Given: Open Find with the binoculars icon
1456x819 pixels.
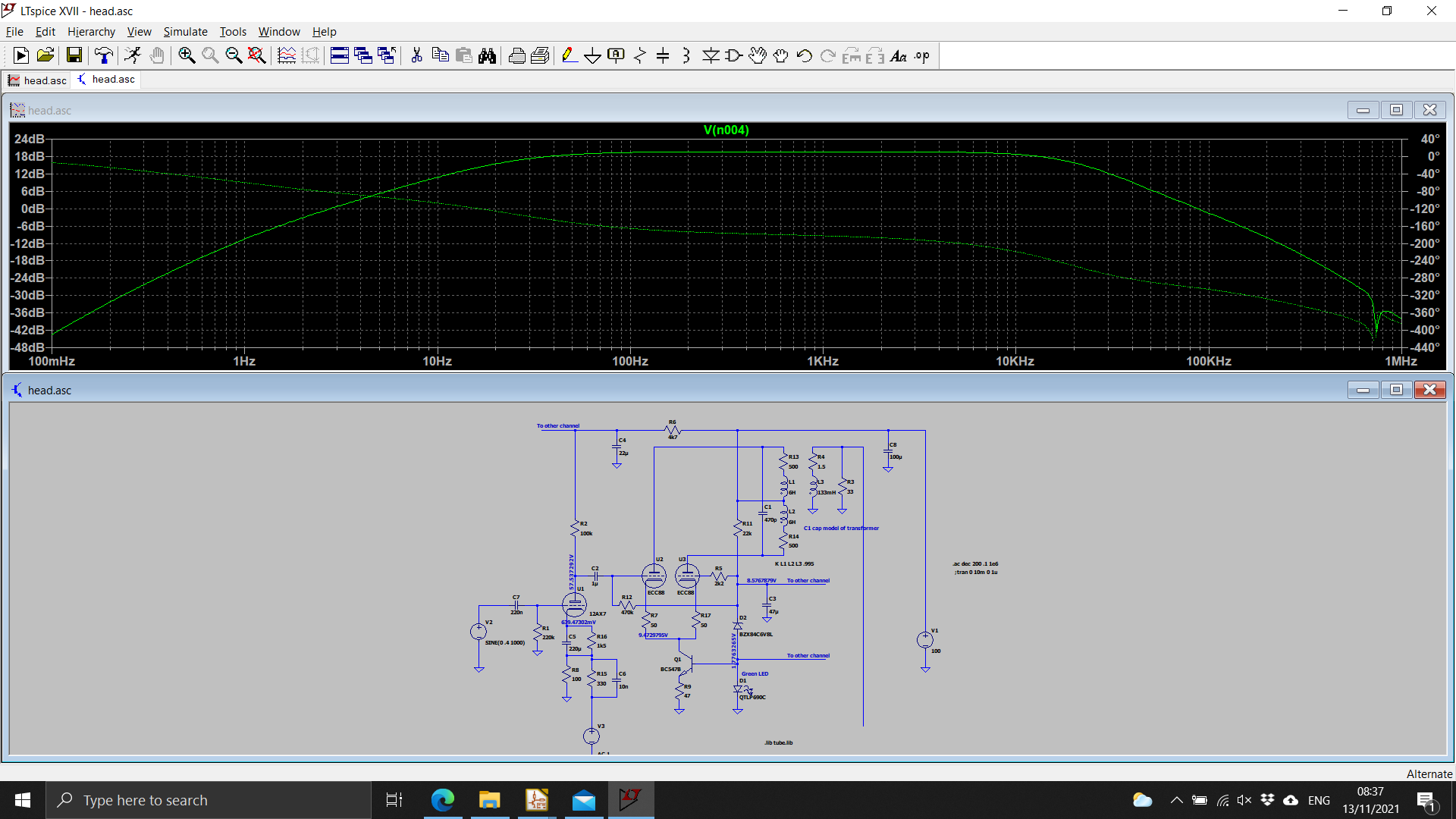Looking at the screenshot, I should pos(487,55).
